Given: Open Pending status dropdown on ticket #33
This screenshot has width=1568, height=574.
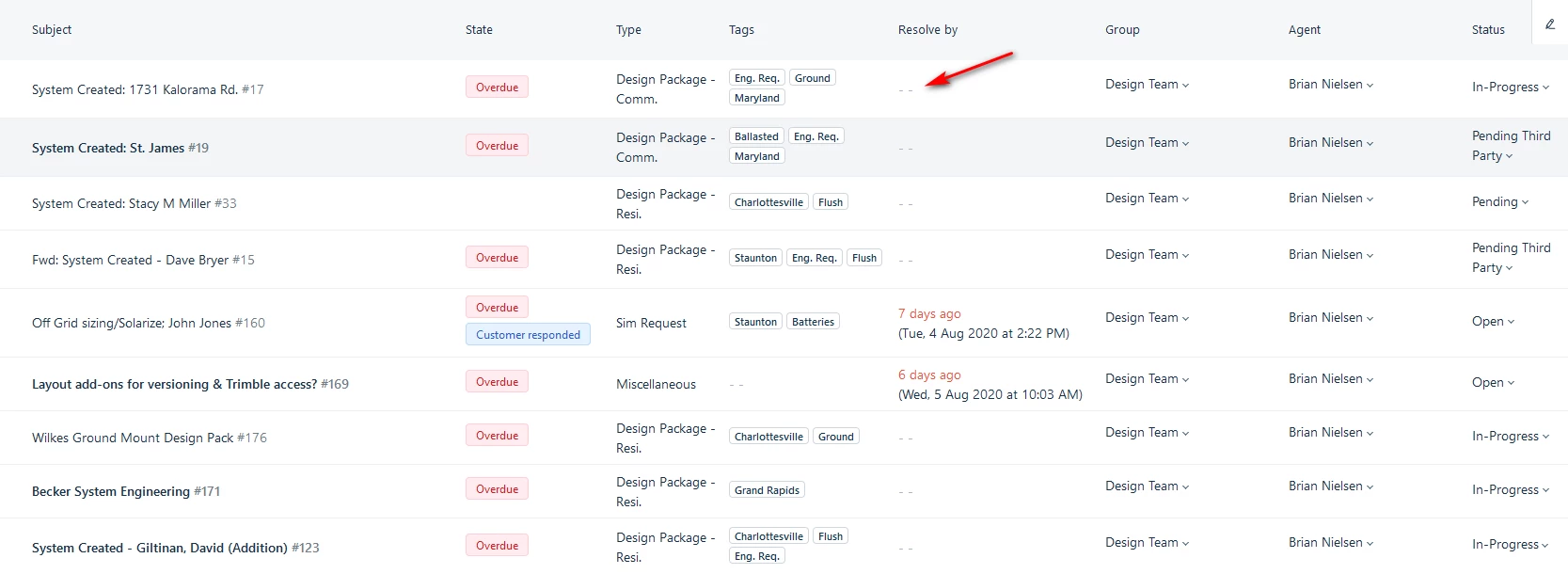Looking at the screenshot, I should (x=1500, y=201).
